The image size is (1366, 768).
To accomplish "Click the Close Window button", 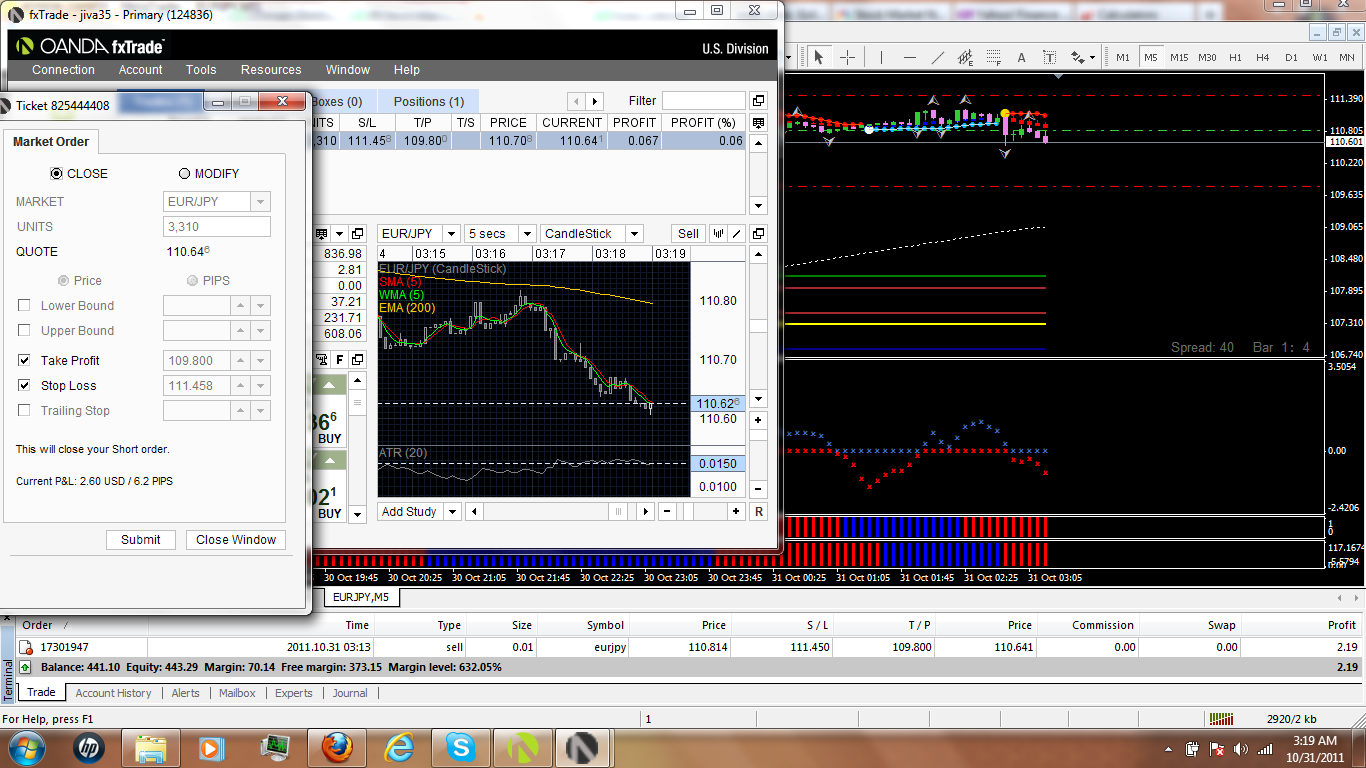I will (236, 539).
